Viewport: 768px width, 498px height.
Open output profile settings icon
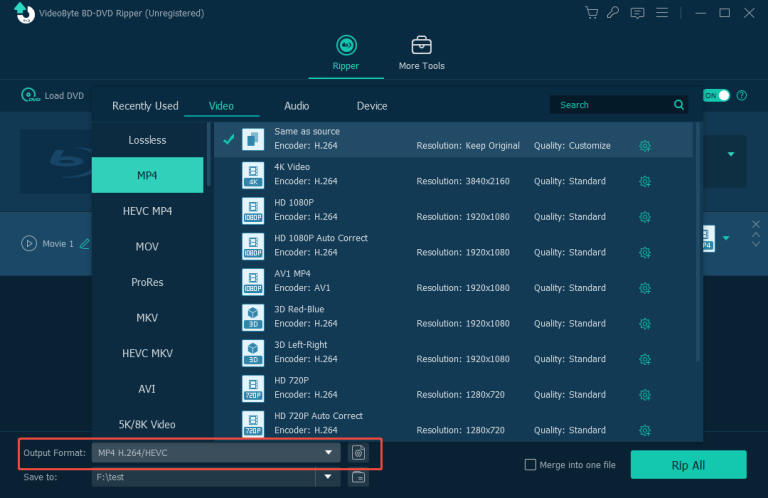[x=358, y=452]
